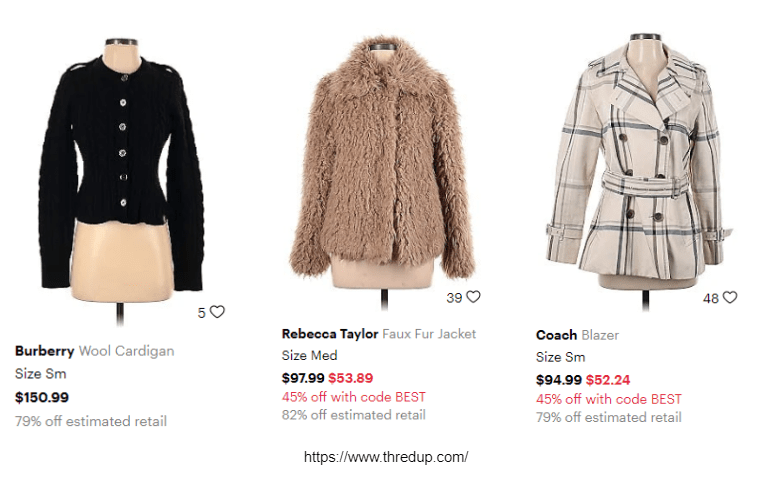Image resolution: width=759 pixels, height=483 pixels.
Task: Click heart icon on Rebecca Taylor jacket
Action: pyautogui.click(x=473, y=297)
